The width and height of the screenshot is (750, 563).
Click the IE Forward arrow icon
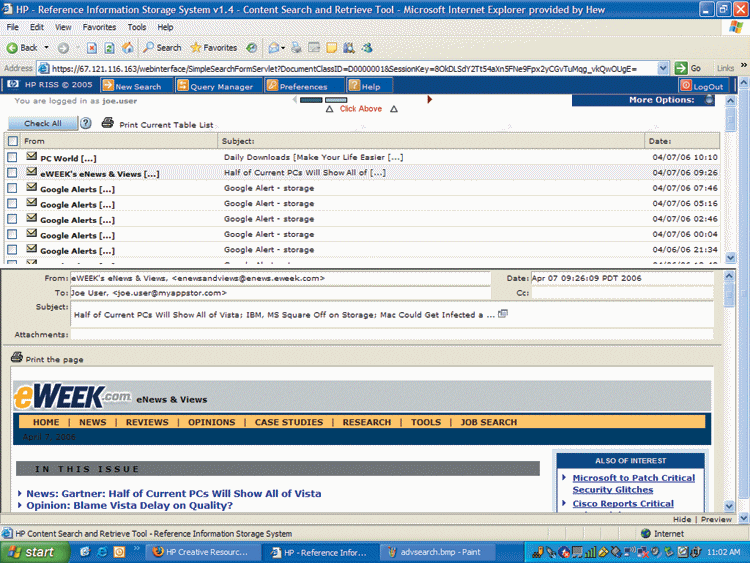63,48
